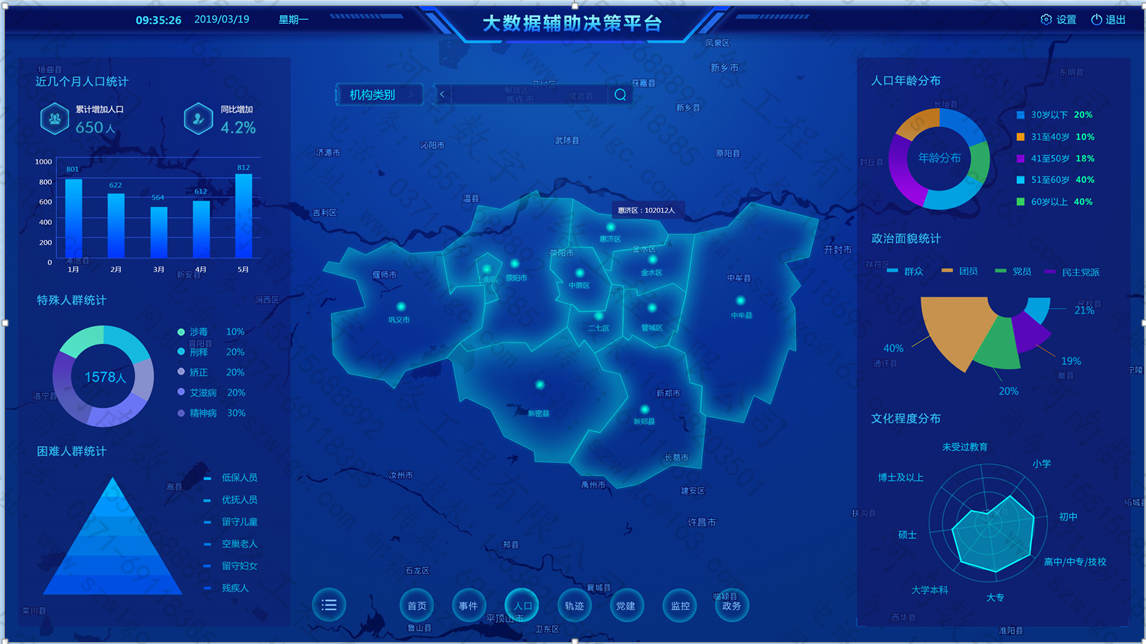Open the 监控 navigation tab
1146x644 pixels.
pos(680,605)
